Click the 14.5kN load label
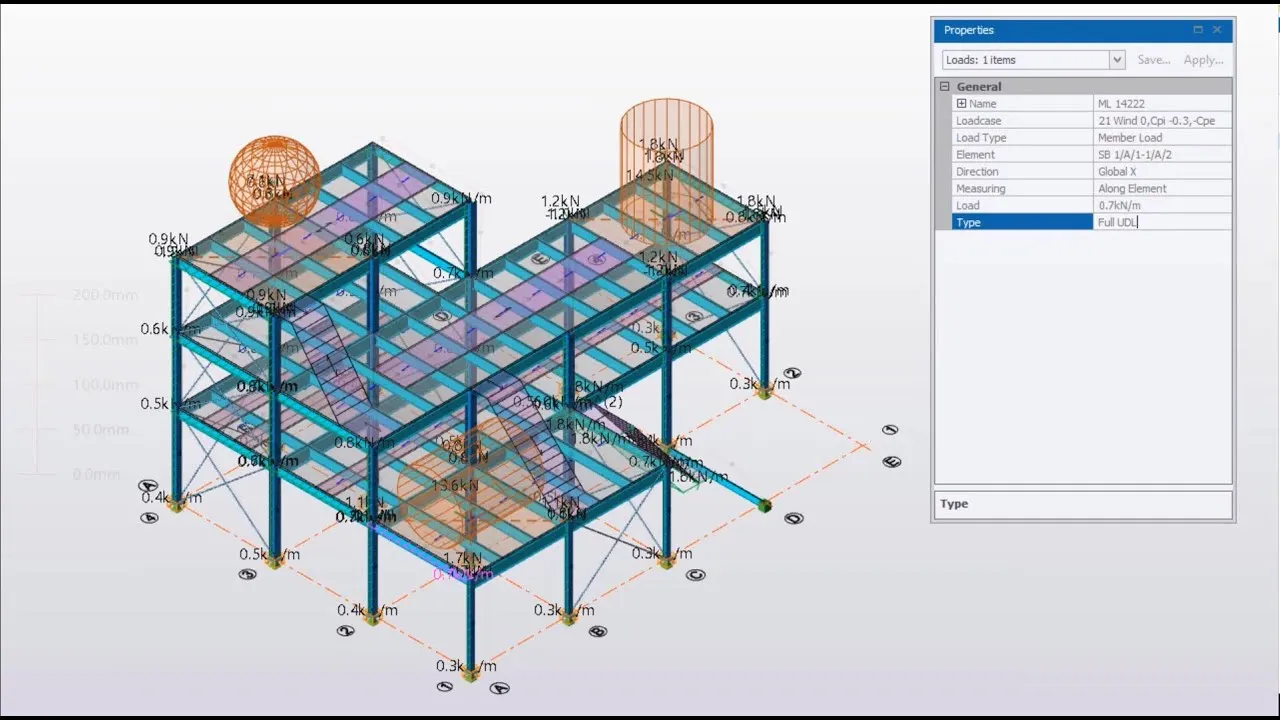1280x720 pixels. point(649,176)
